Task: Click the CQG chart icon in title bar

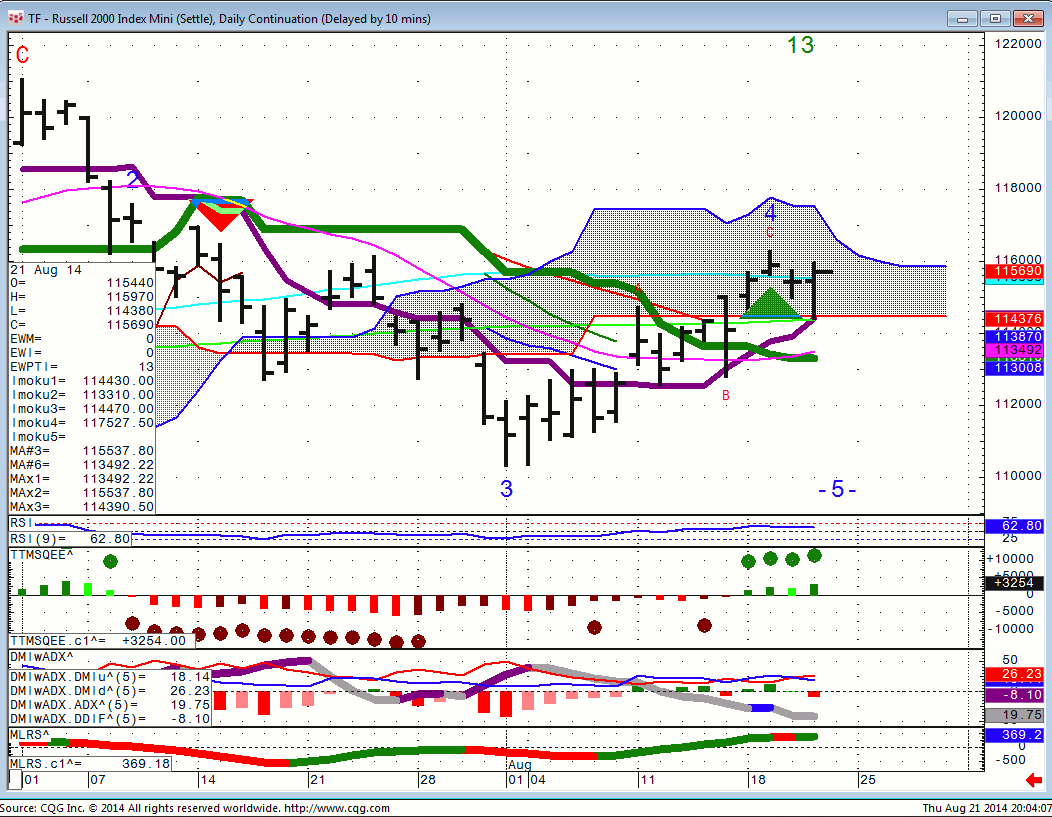Action: coord(14,18)
